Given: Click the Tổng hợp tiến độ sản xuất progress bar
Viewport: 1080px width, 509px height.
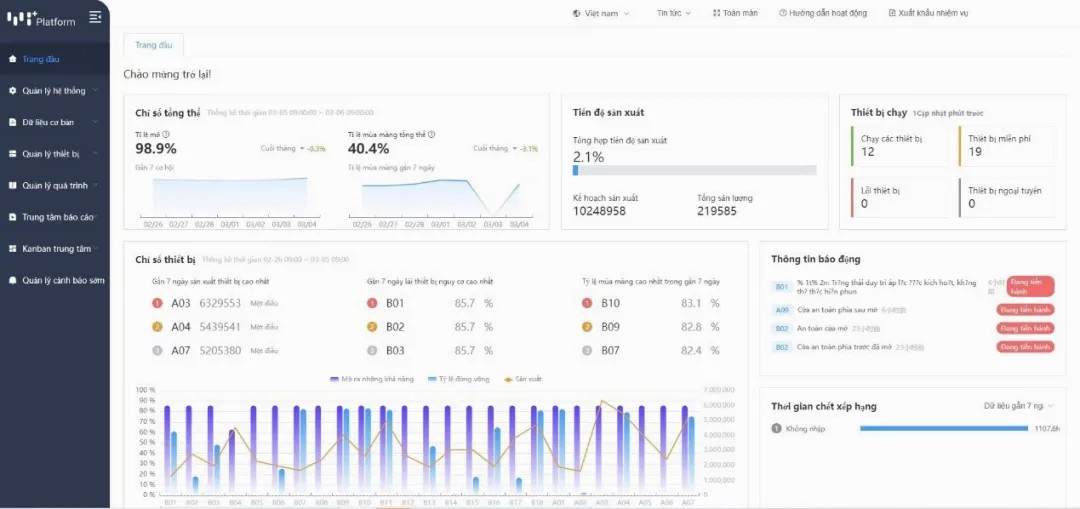Looking at the screenshot, I should (694, 170).
